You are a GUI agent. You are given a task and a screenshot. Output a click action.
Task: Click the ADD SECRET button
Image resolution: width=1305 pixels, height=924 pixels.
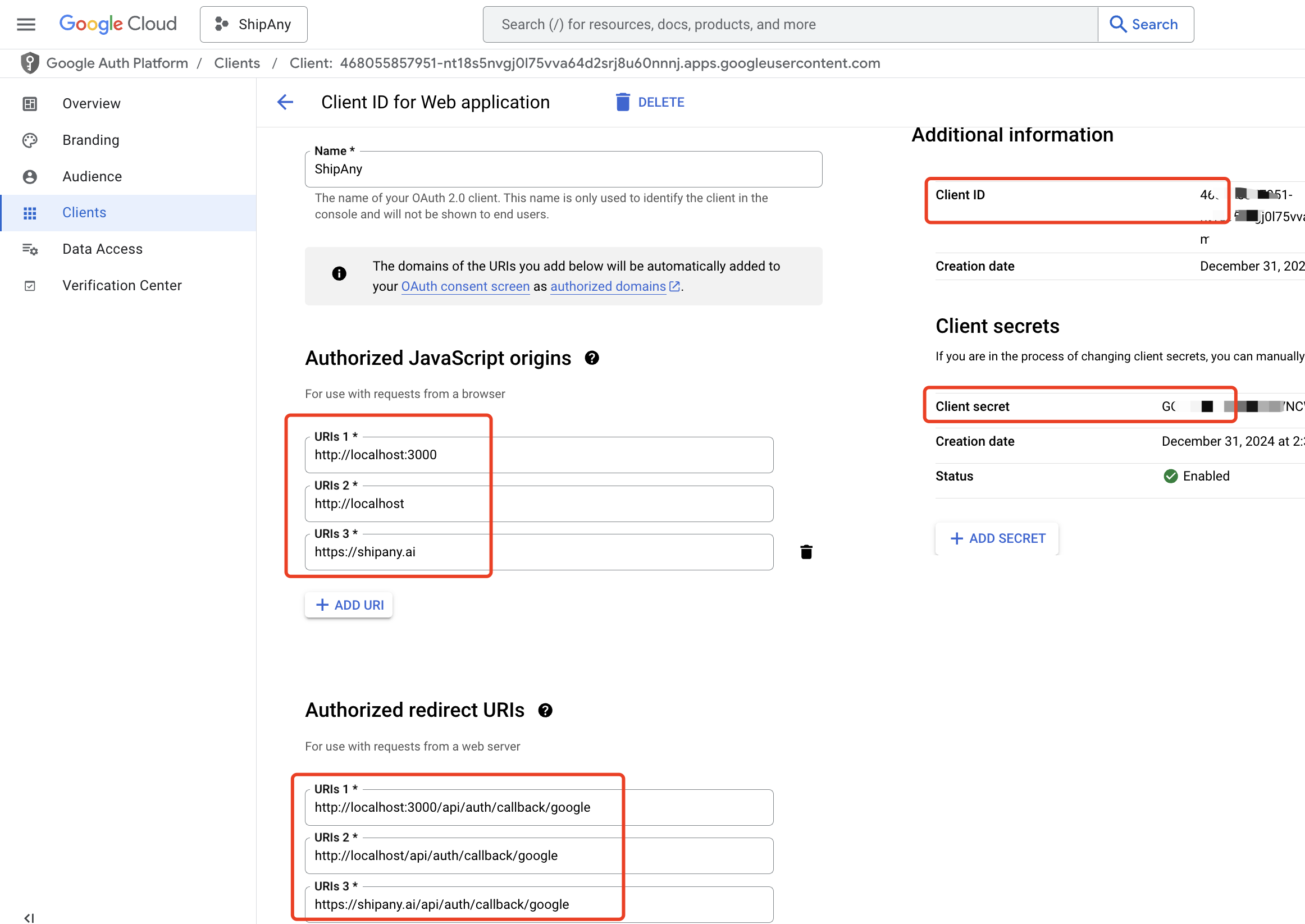997,538
